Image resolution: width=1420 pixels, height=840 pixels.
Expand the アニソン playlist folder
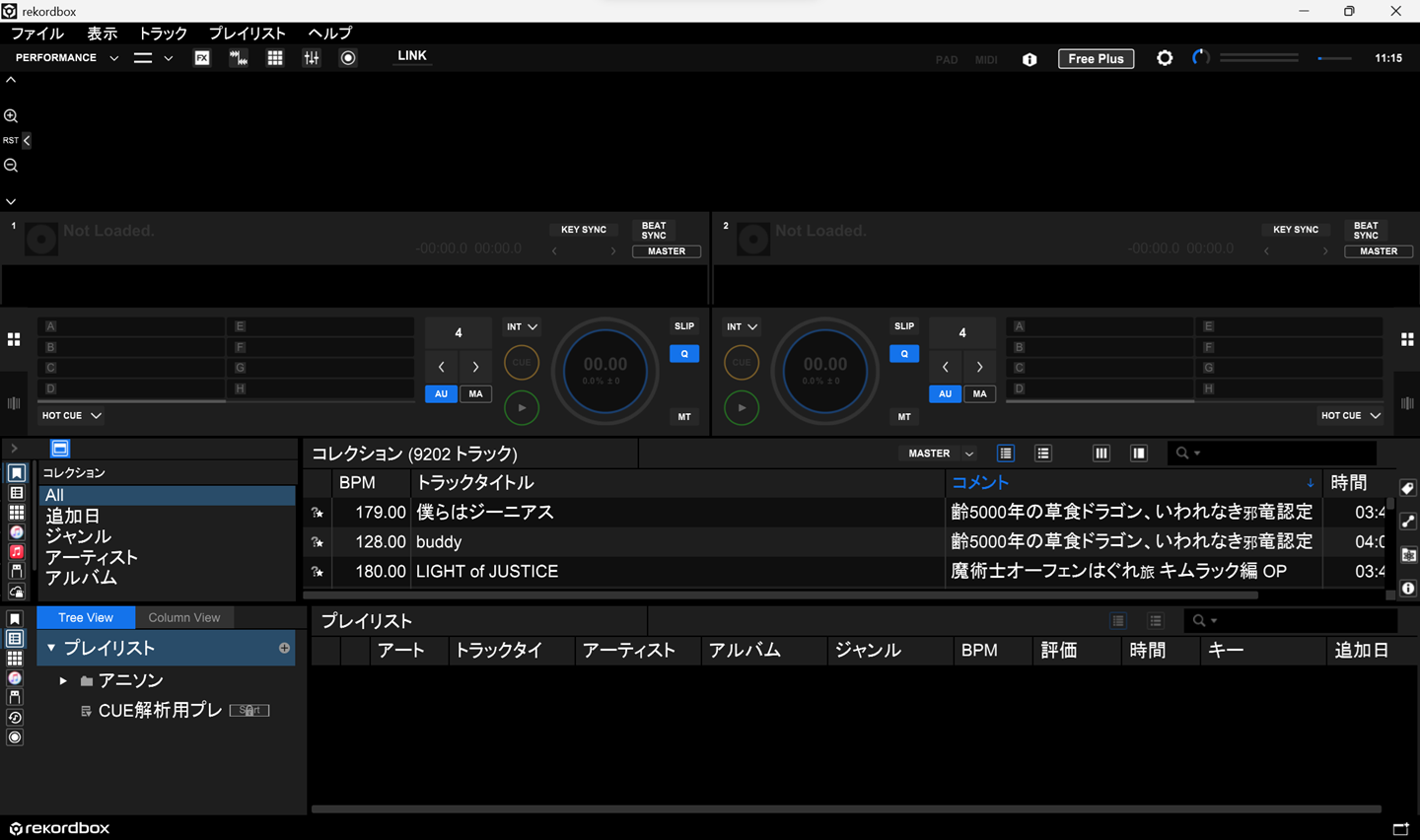tap(63, 681)
